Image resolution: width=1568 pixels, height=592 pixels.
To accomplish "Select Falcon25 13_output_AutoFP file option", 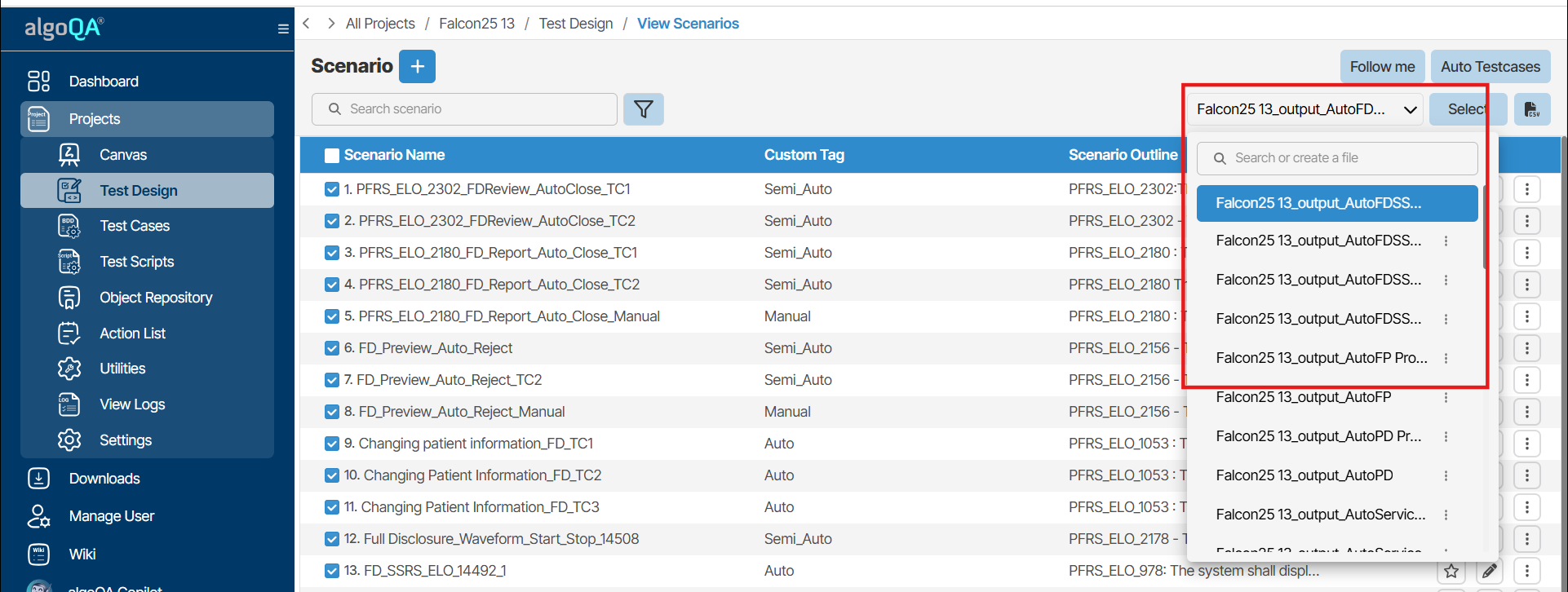I will pyautogui.click(x=1303, y=397).
